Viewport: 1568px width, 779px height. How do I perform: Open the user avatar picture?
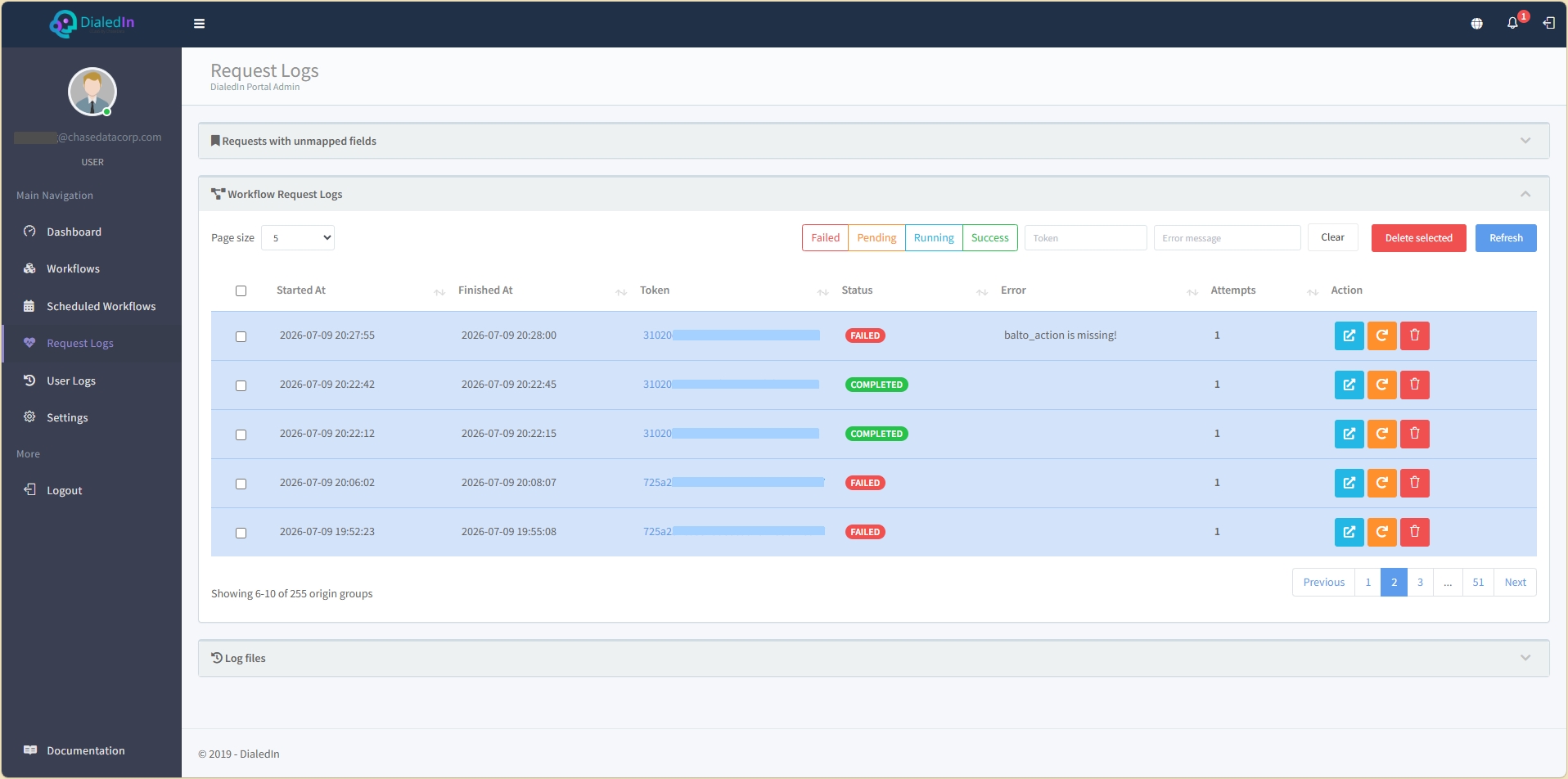[92, 92]
